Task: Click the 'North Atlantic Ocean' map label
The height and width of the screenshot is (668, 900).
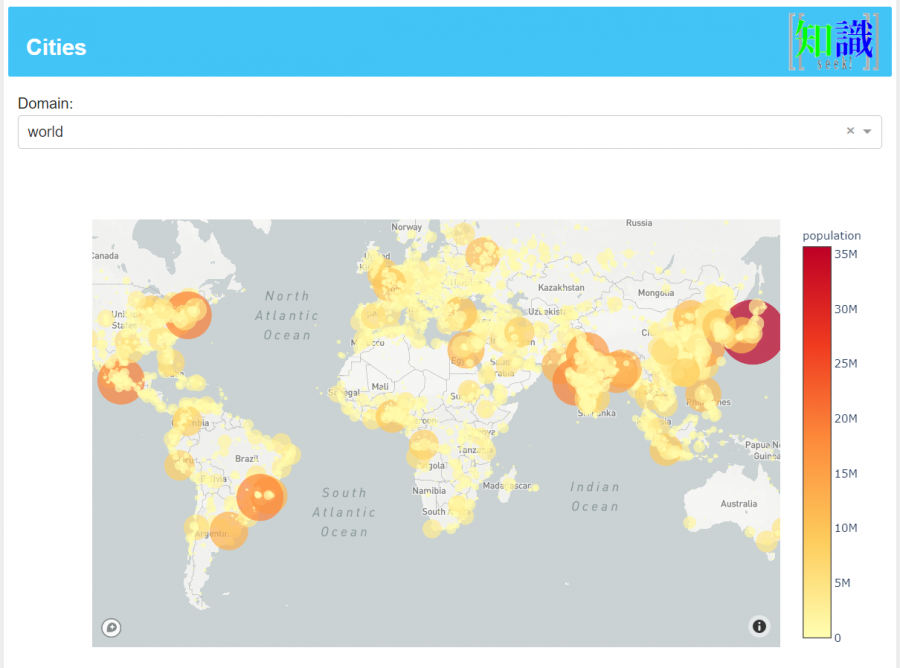Action: pyautogui.click(x=287, y=315)
